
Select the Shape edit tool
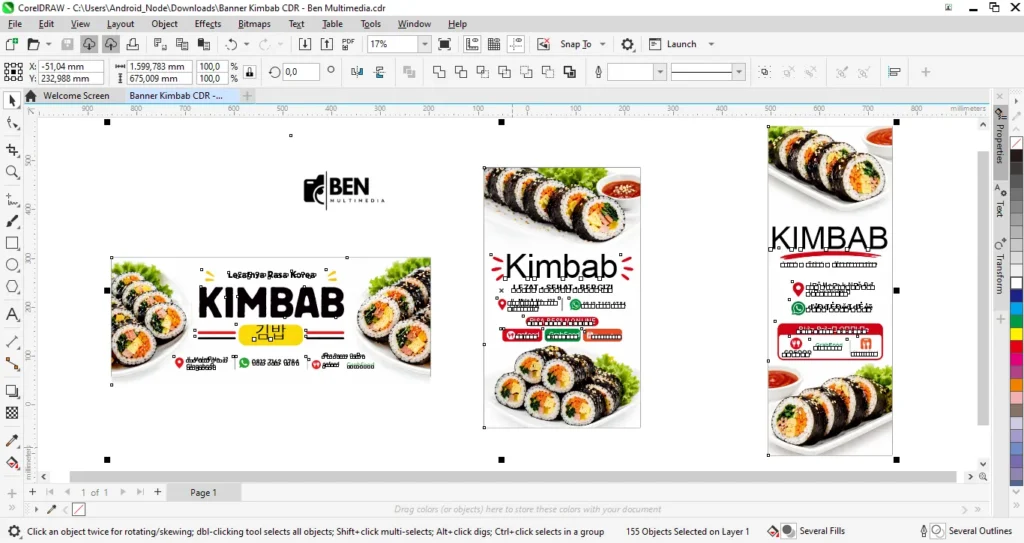click(12, 123)
